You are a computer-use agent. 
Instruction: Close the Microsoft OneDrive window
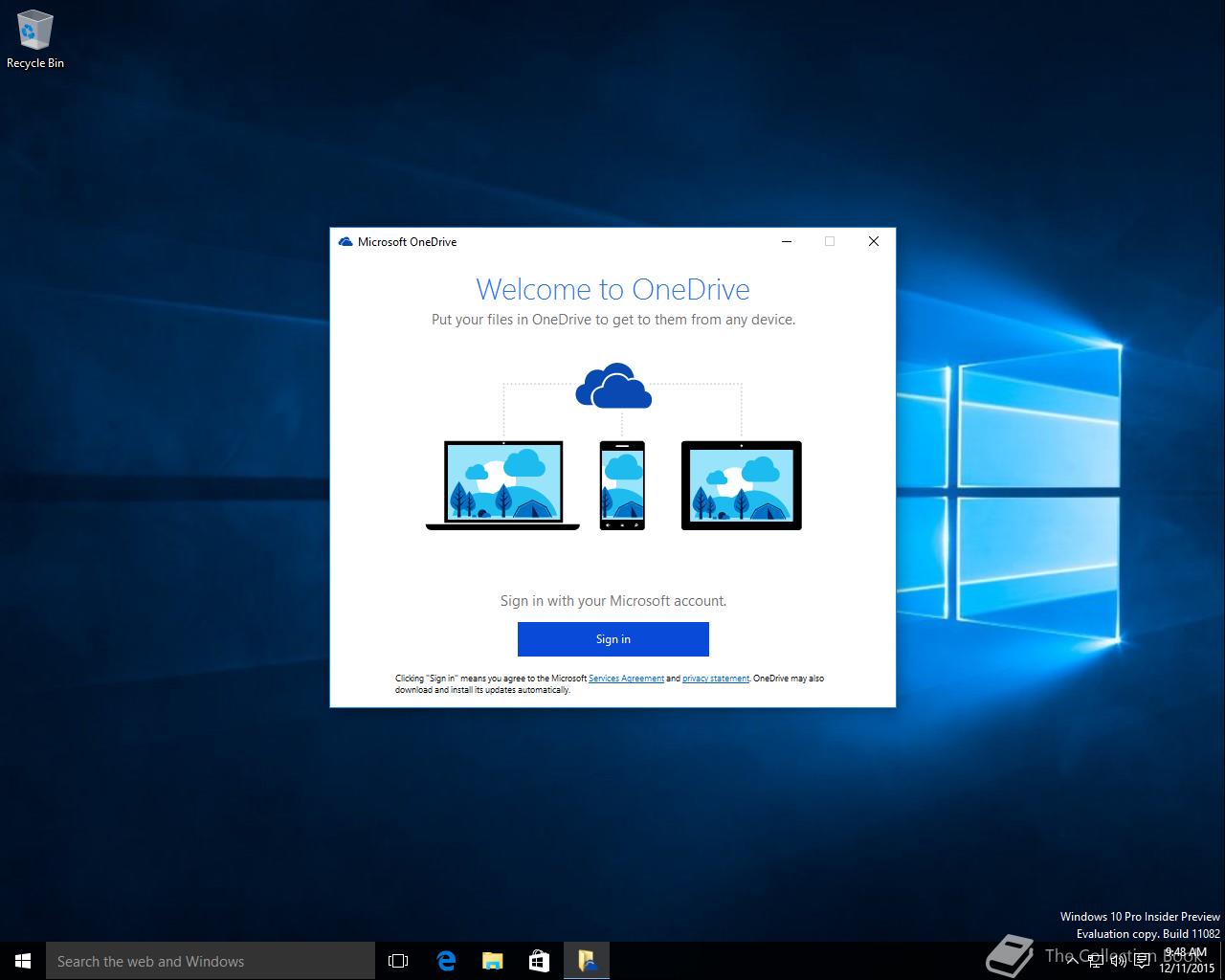[x=874, y=242]
